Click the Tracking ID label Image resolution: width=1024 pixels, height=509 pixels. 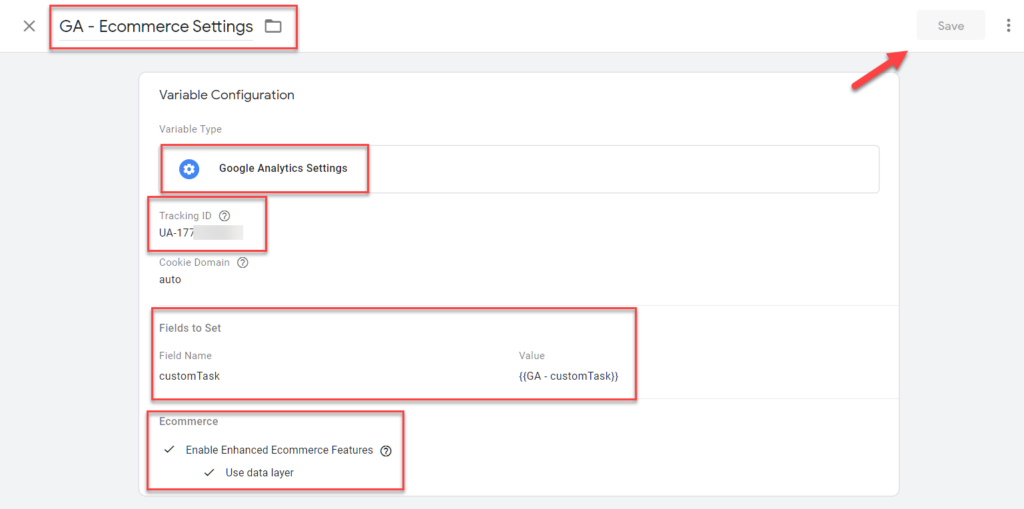185,216
